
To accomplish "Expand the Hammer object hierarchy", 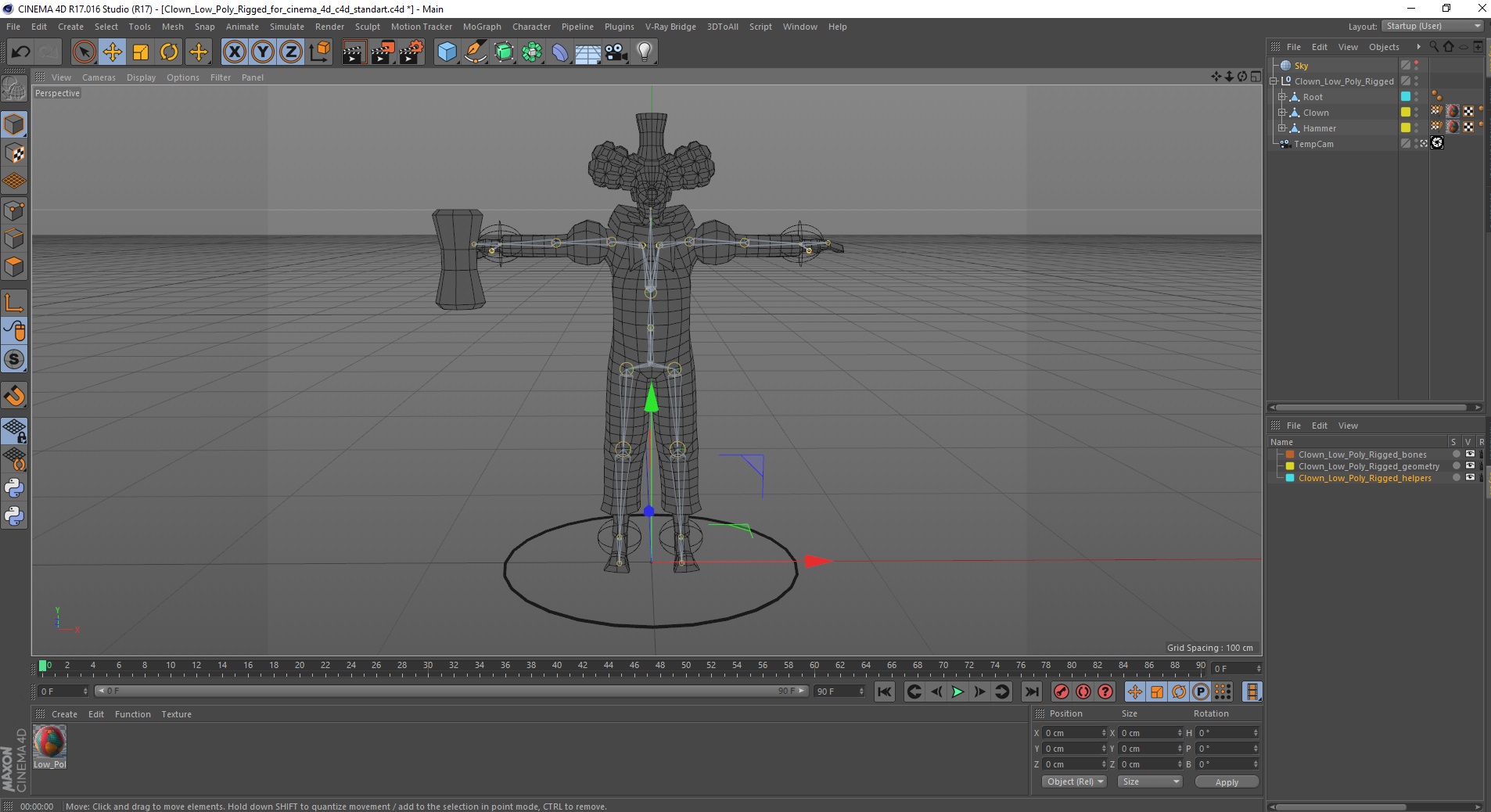I will (x=1282, y=128).
